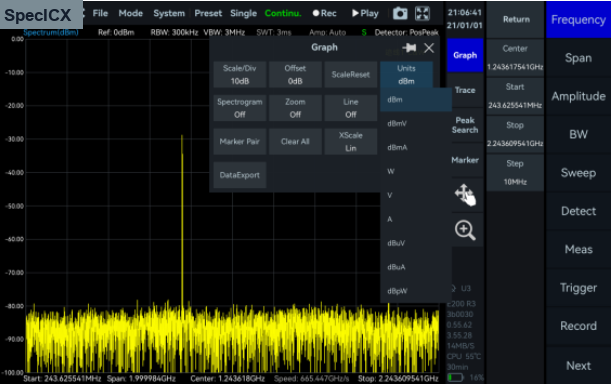Click the Marker Pair button
The height and width of the screenshot is (384, 612).
point(240,142)
